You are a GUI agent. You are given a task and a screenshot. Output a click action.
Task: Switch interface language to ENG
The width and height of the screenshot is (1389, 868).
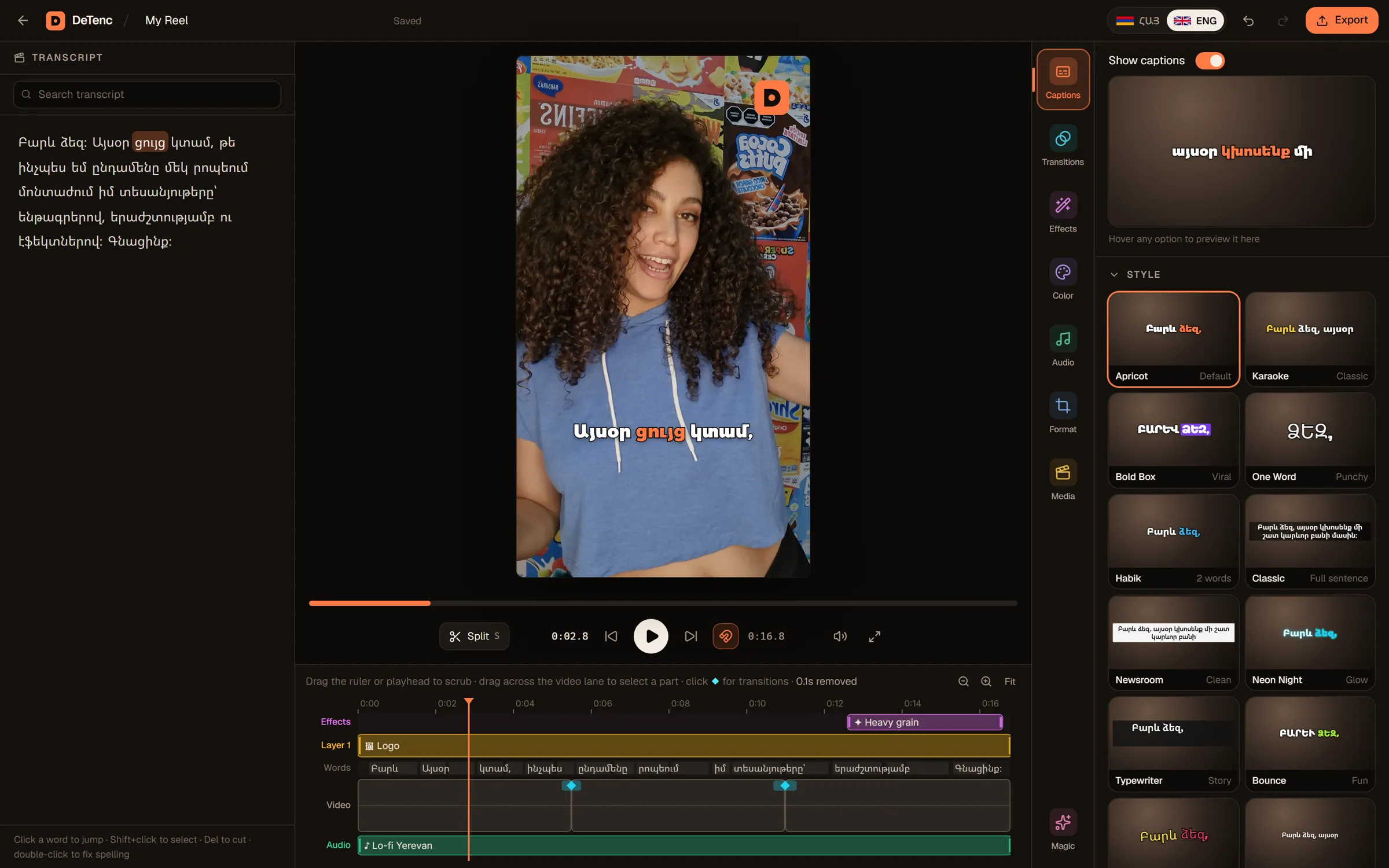pyautogui.click(x=1195, y=21)
